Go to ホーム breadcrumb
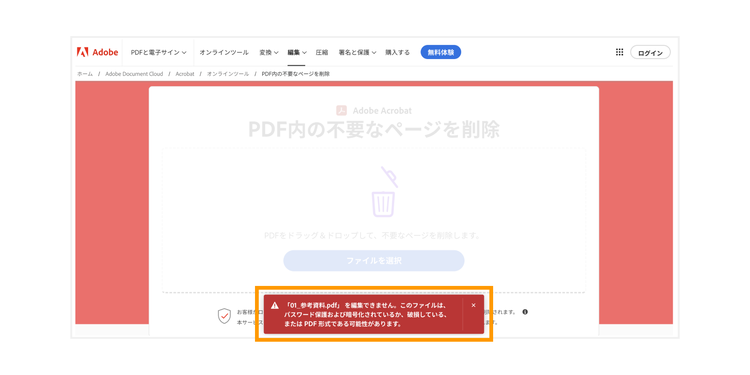 coord(85,74)
